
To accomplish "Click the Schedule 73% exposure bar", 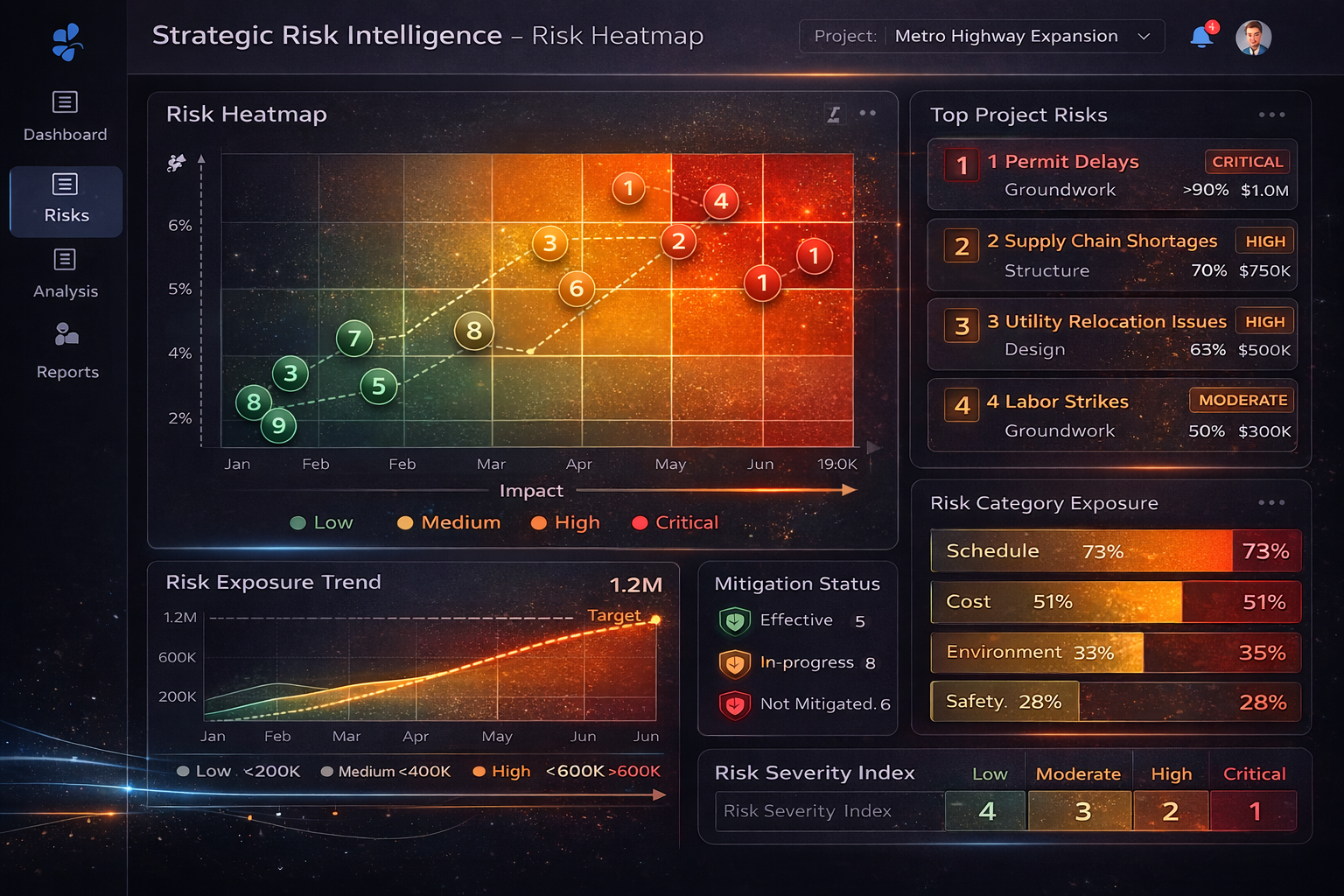I will click(x=1116, y=551).
